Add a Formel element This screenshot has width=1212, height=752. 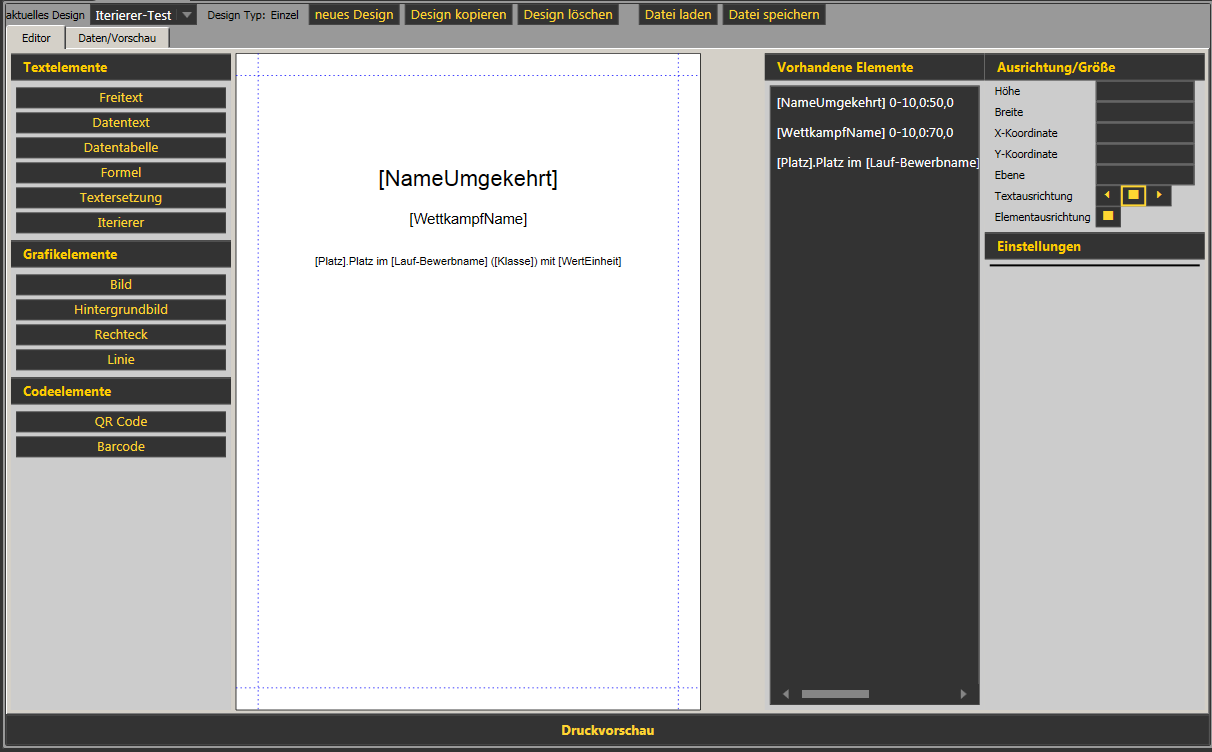pyautogui.click(x=121, y=173)
